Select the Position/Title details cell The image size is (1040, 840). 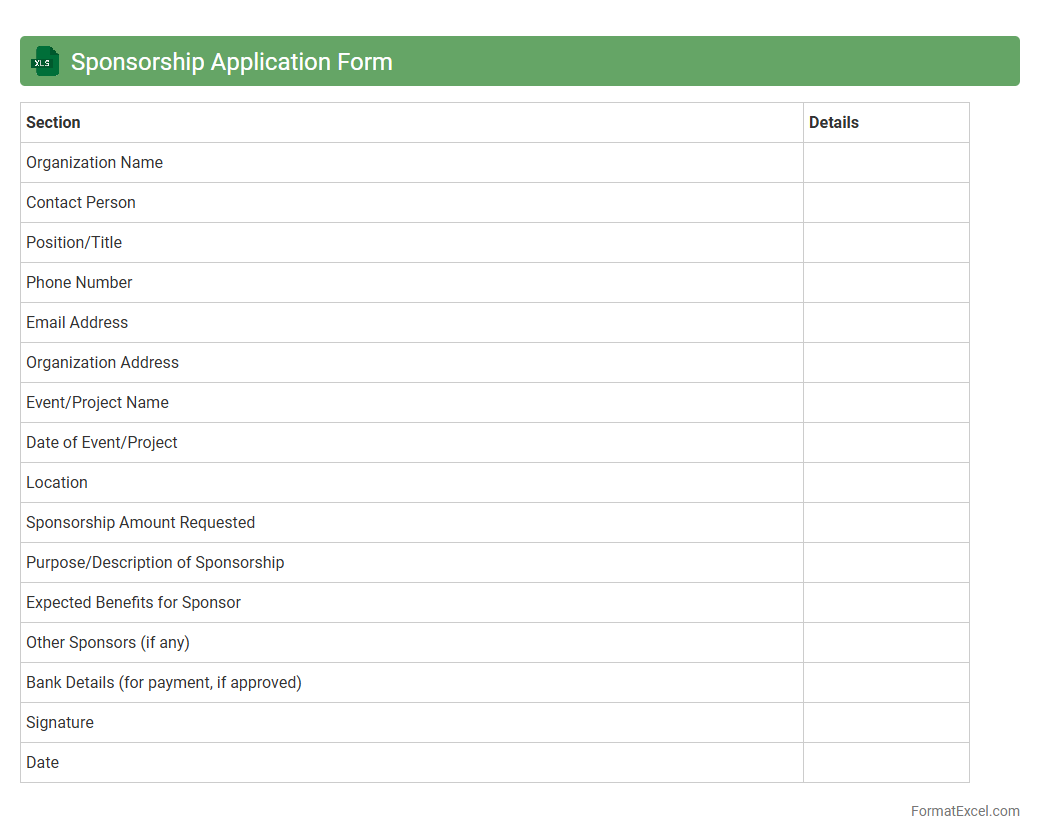(x=885, y=242)
